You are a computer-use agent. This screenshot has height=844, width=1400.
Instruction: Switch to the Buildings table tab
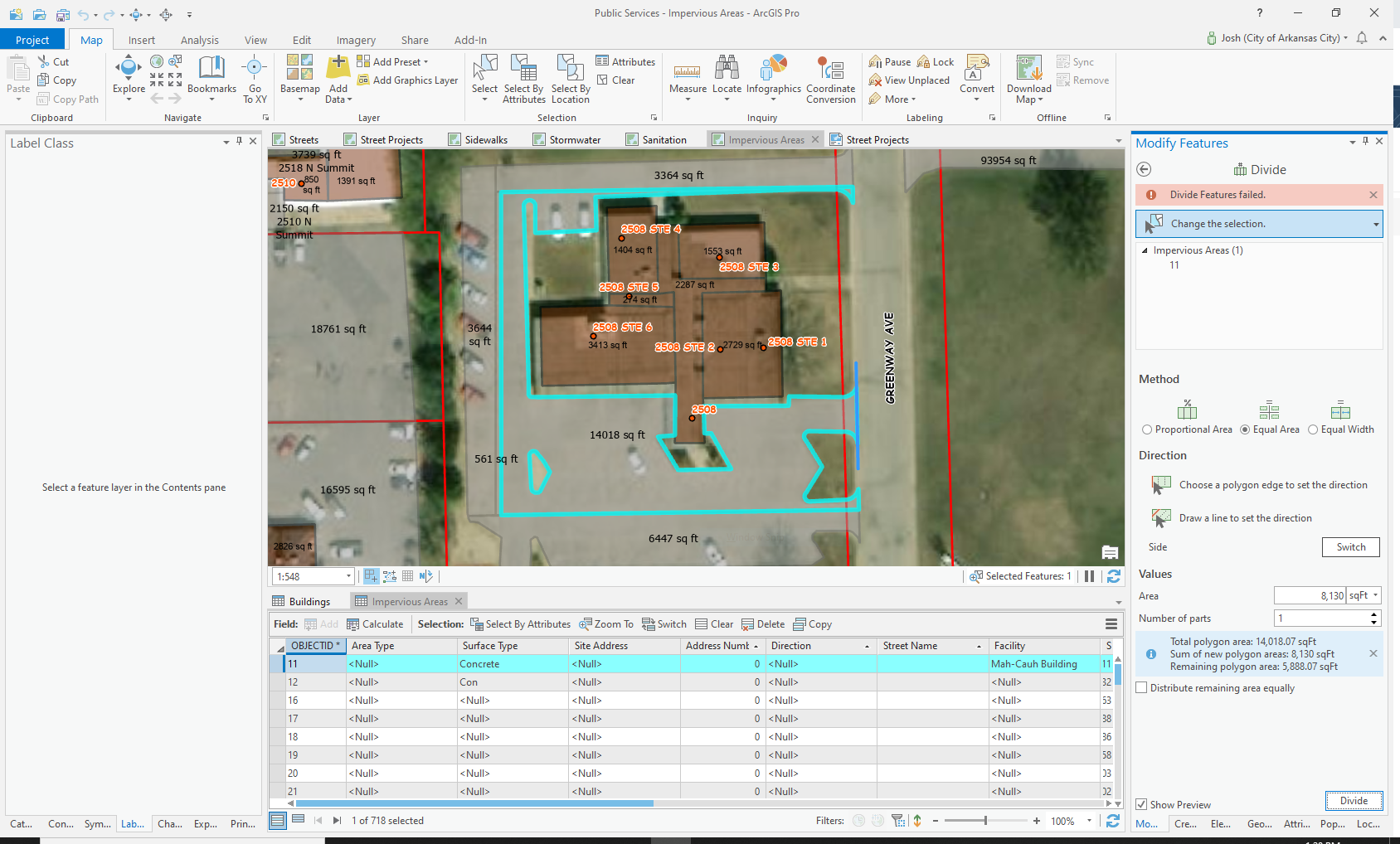tap(302, 601)
